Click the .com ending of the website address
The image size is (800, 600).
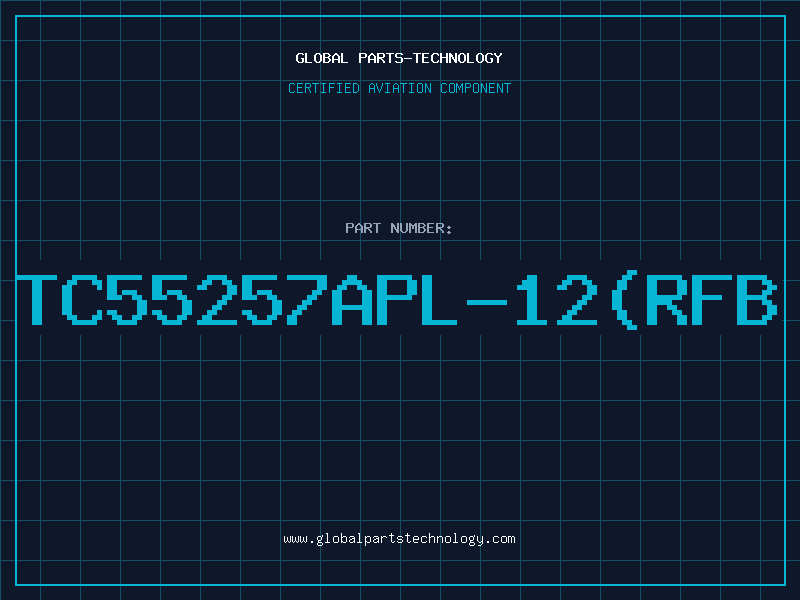tap(499, 539)
